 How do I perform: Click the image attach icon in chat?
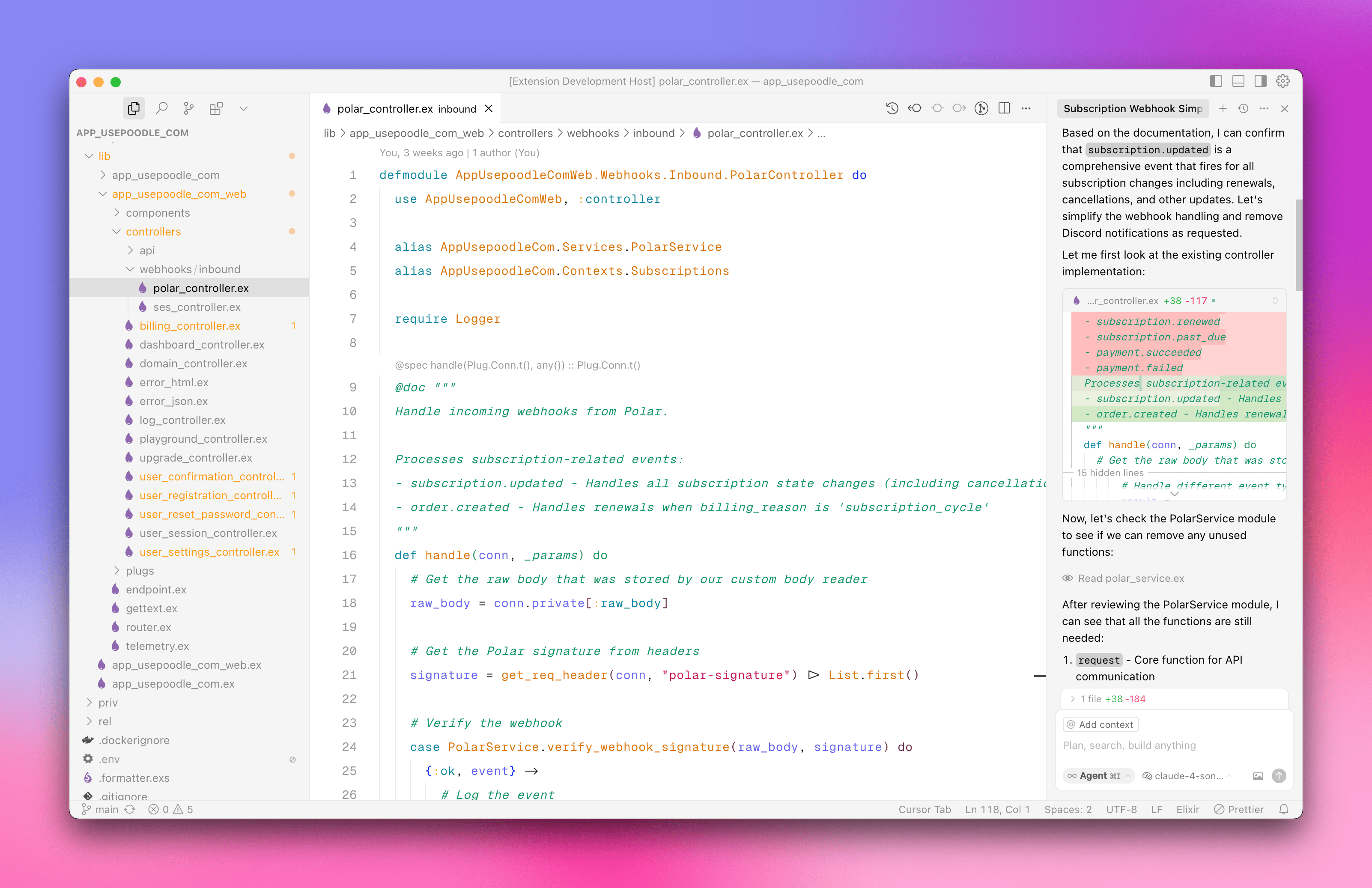point(1258,776)
